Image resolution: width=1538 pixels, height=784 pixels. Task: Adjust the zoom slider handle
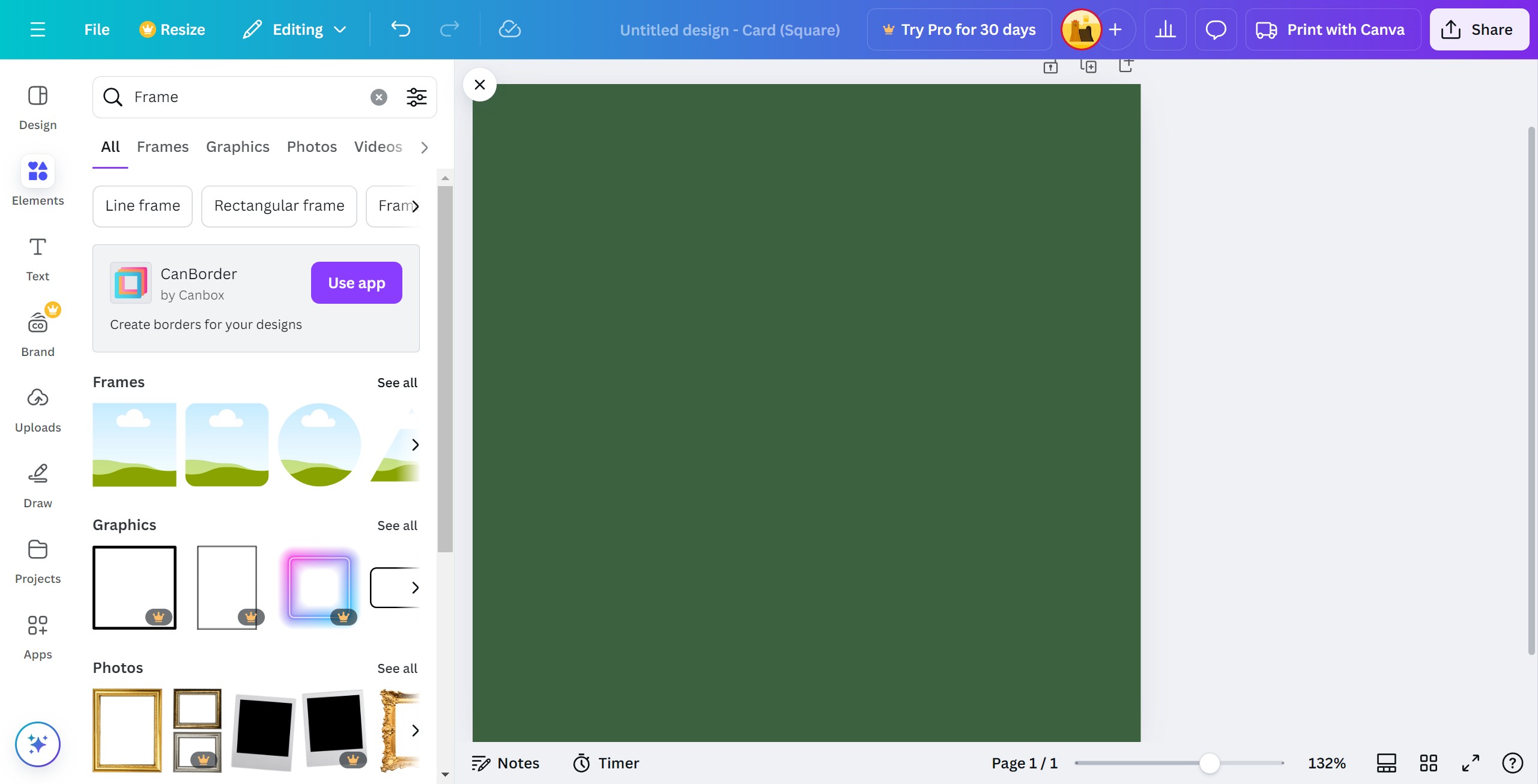[1210, 764]
